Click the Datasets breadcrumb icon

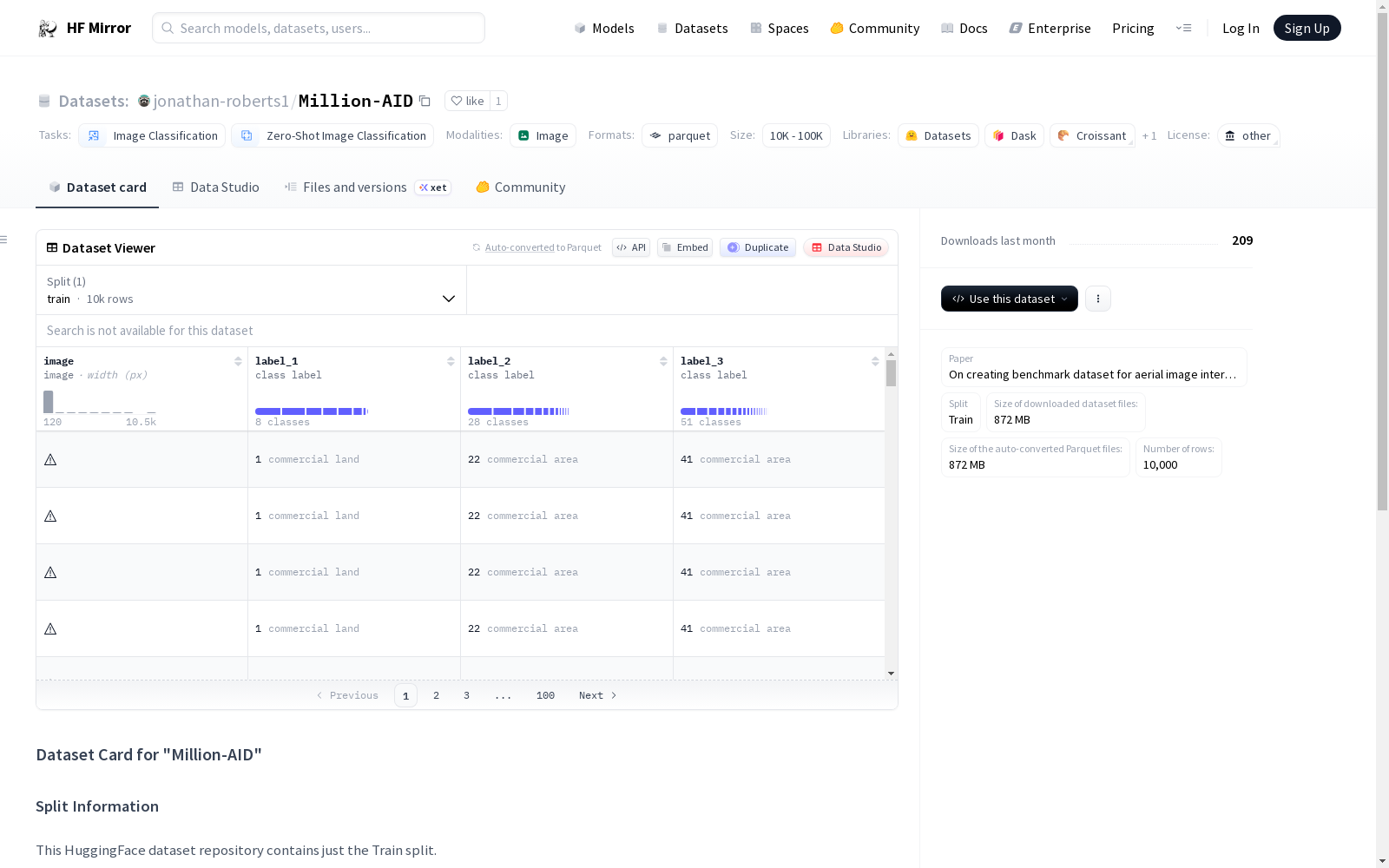44,102
